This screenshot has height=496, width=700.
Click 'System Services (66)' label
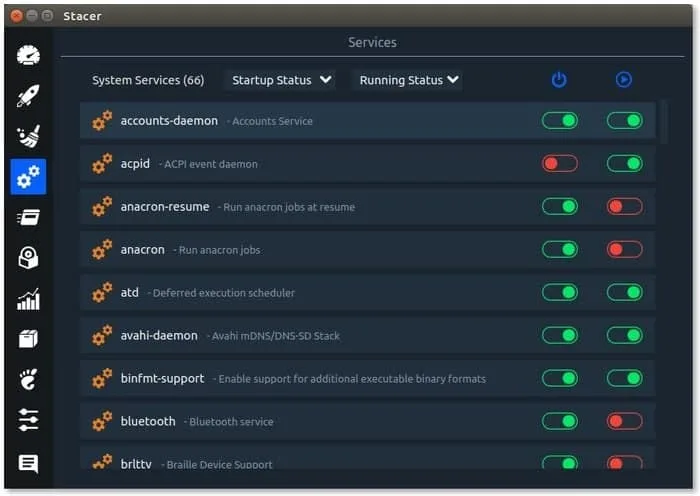148,80
